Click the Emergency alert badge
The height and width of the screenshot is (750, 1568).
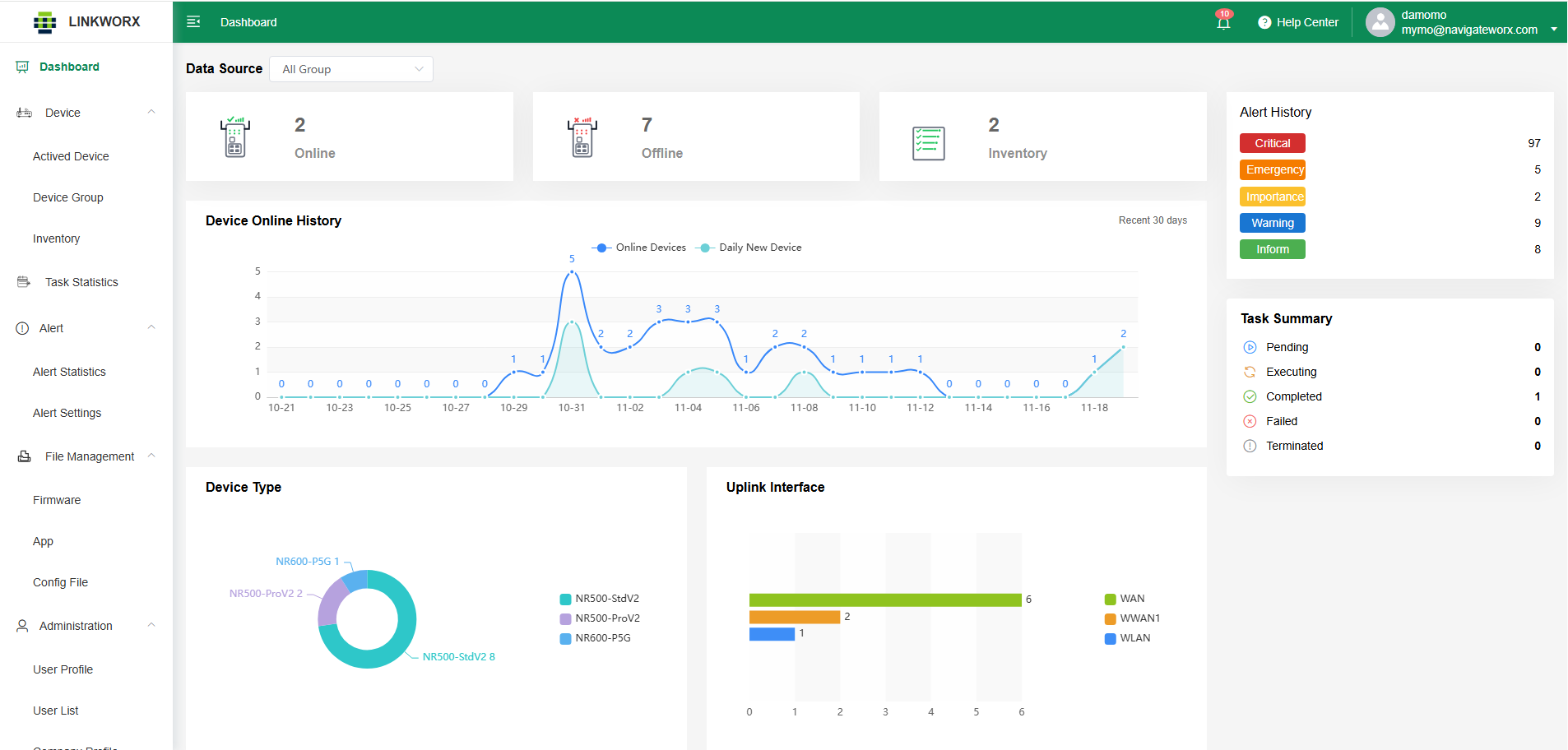click(x=1272, y=170)
